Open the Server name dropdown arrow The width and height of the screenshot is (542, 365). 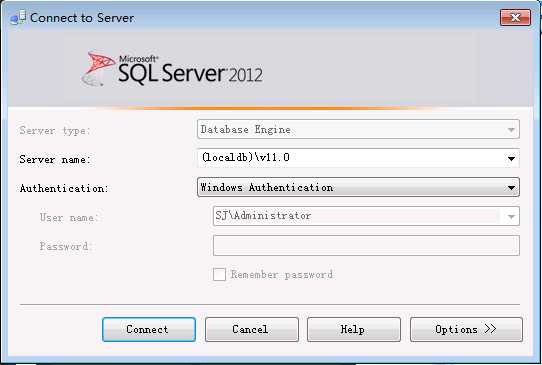[x=511, y=159]
